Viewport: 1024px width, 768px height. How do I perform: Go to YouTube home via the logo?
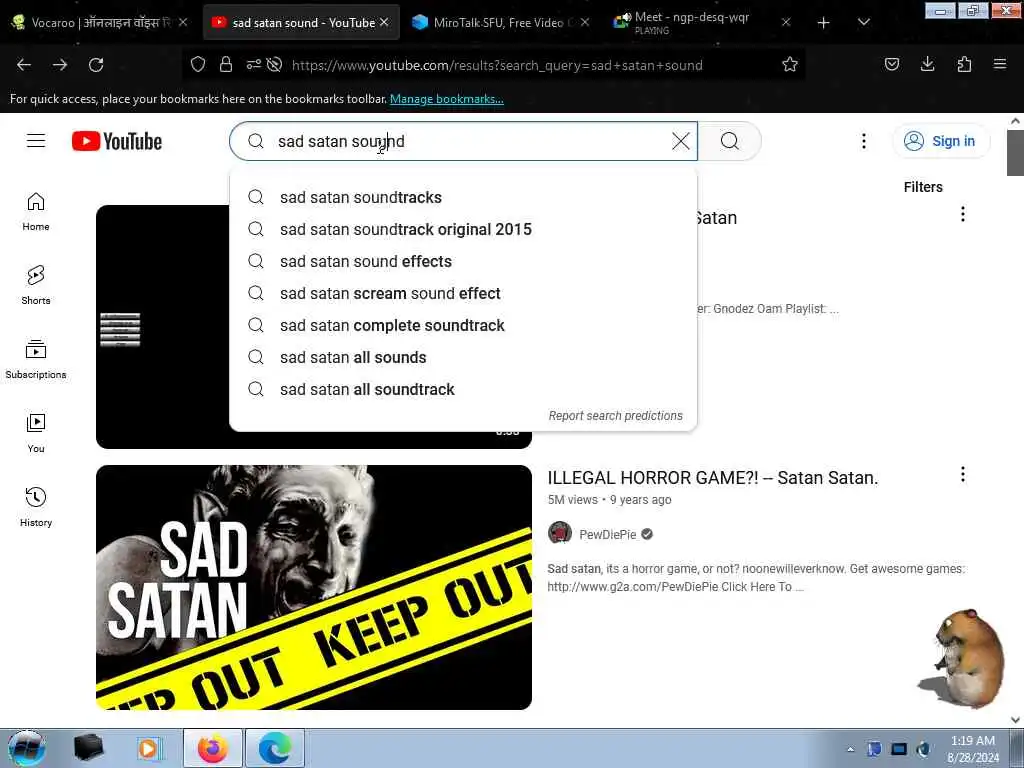pyautogui.click(x=117, y=141)
